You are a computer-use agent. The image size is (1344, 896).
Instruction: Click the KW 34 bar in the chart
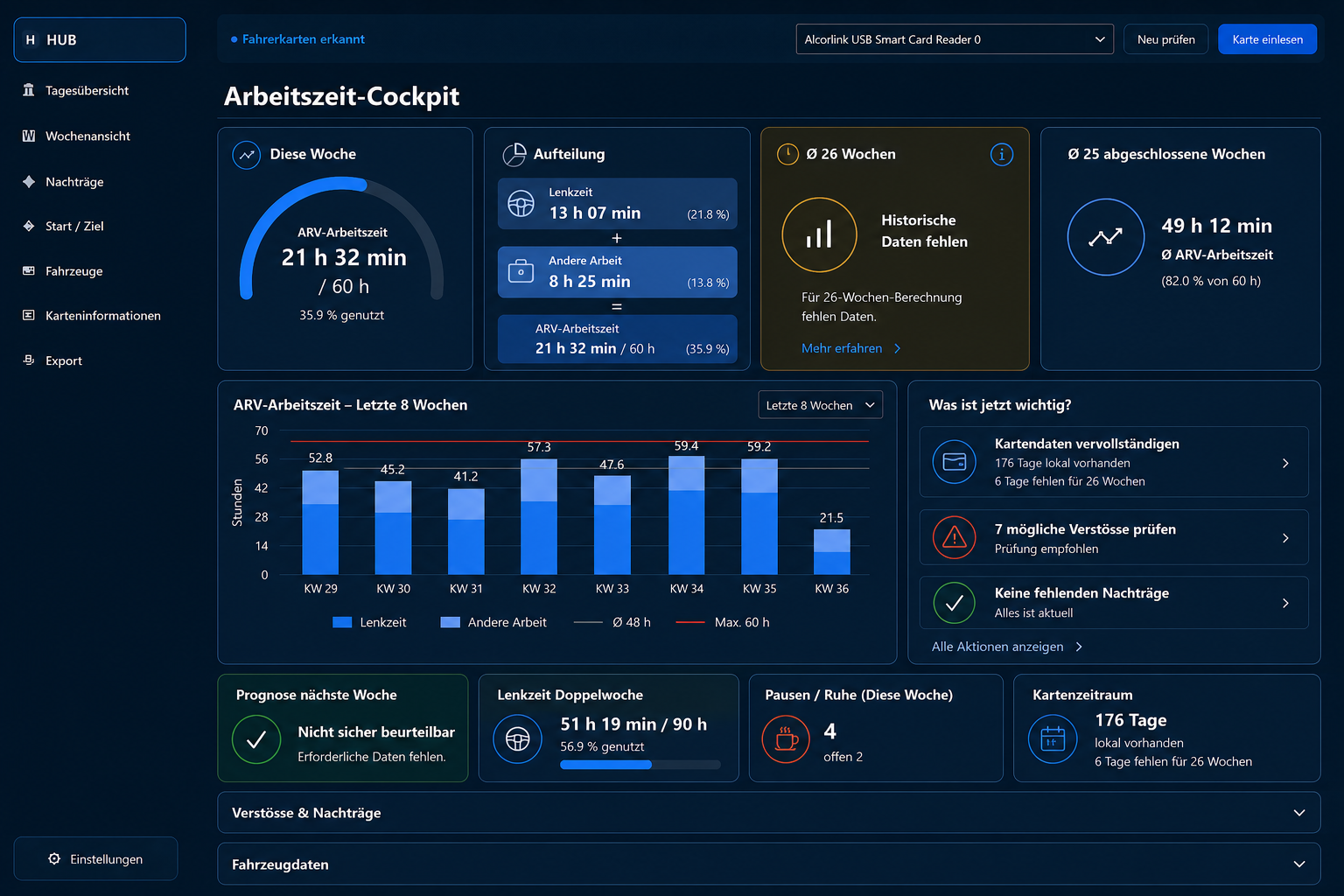click(686, 514)
